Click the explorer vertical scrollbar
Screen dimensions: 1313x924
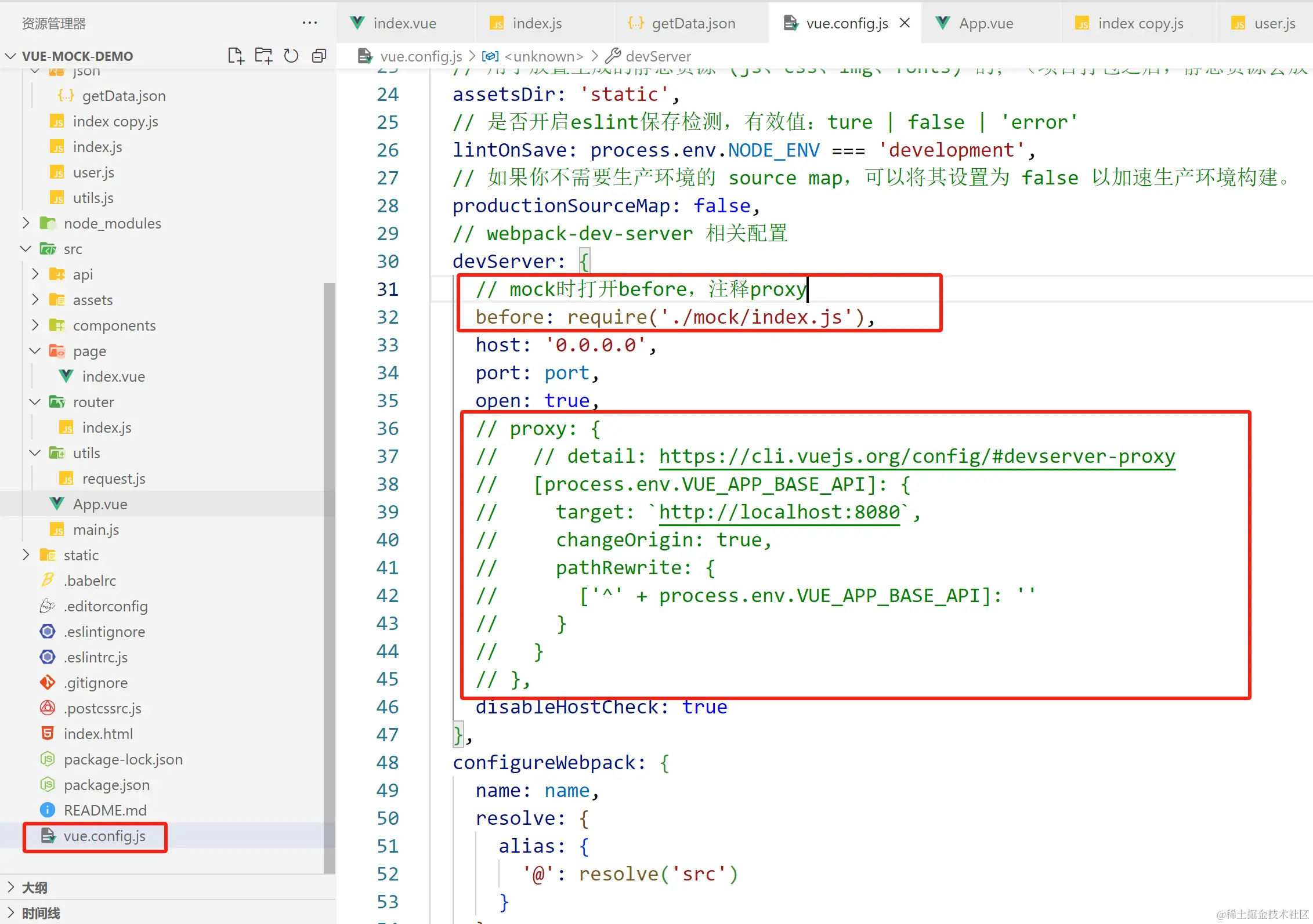[330, 577]
